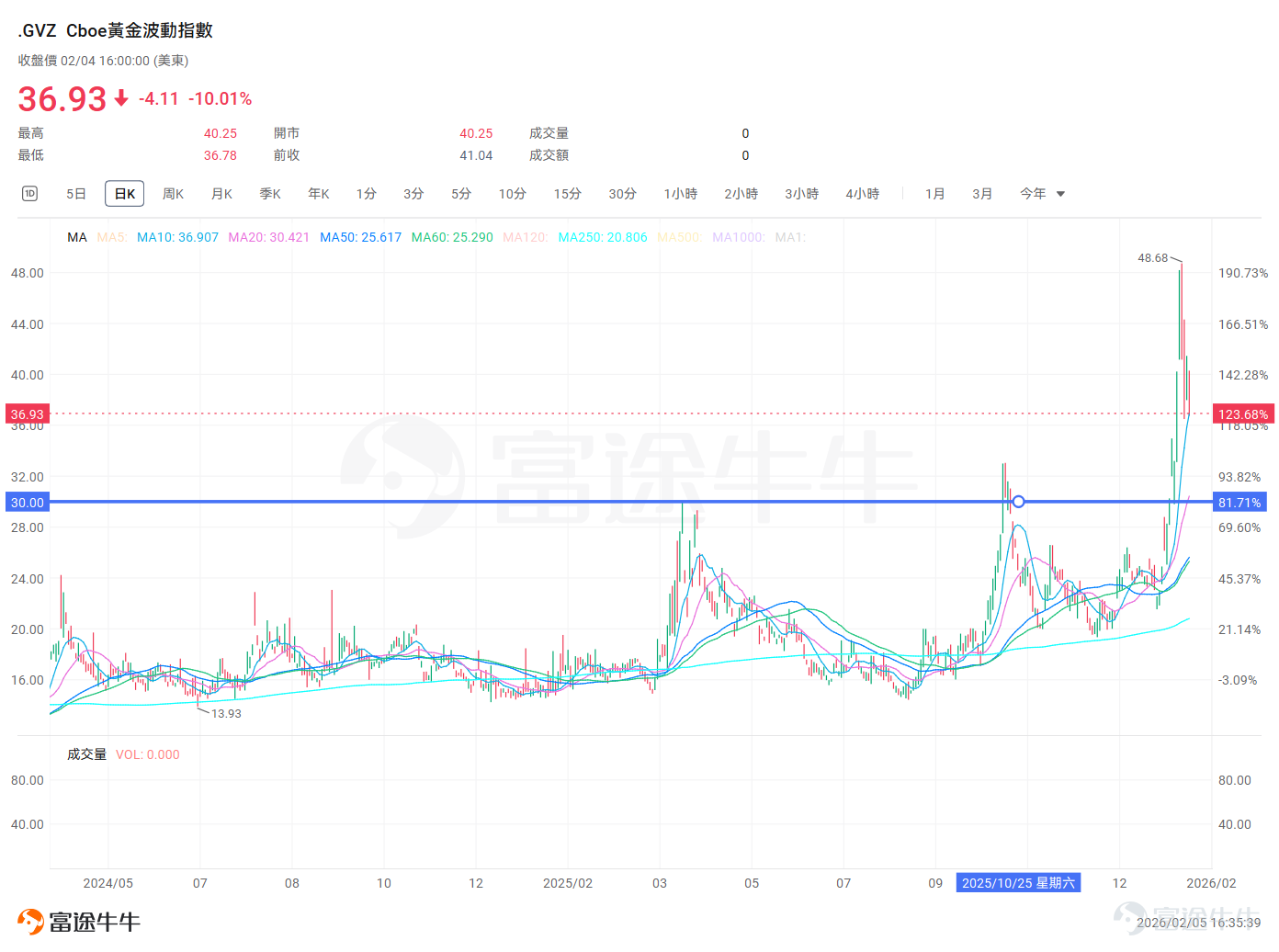The image size is (1279, 952).
Task: Choose the 3分 interval
Action: pos(413,194)
